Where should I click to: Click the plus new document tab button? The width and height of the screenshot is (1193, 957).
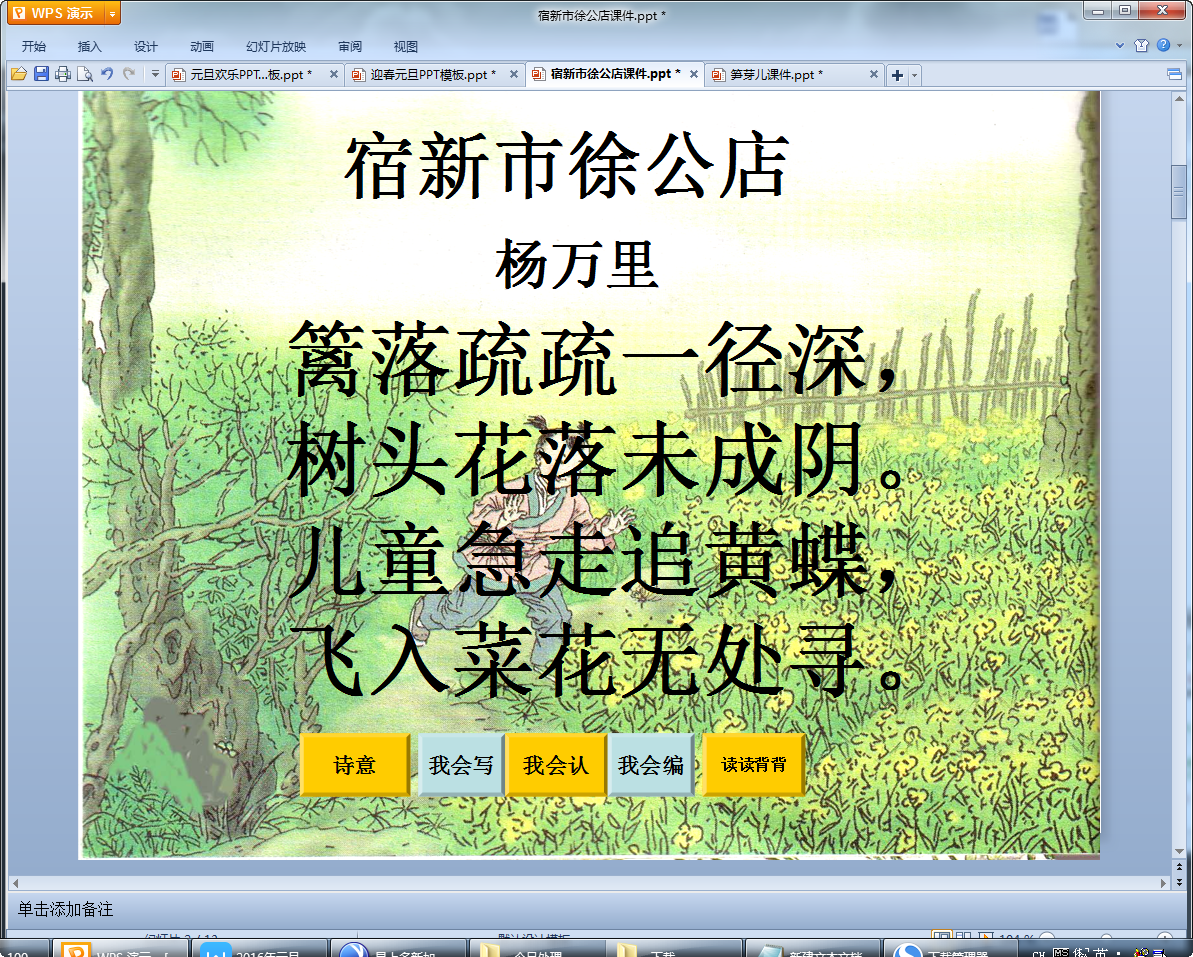point(898,75)
